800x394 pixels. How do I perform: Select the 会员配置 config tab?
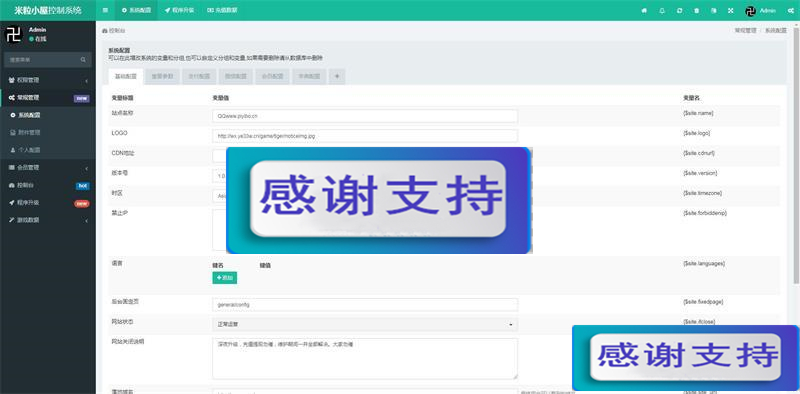point(272,77)
